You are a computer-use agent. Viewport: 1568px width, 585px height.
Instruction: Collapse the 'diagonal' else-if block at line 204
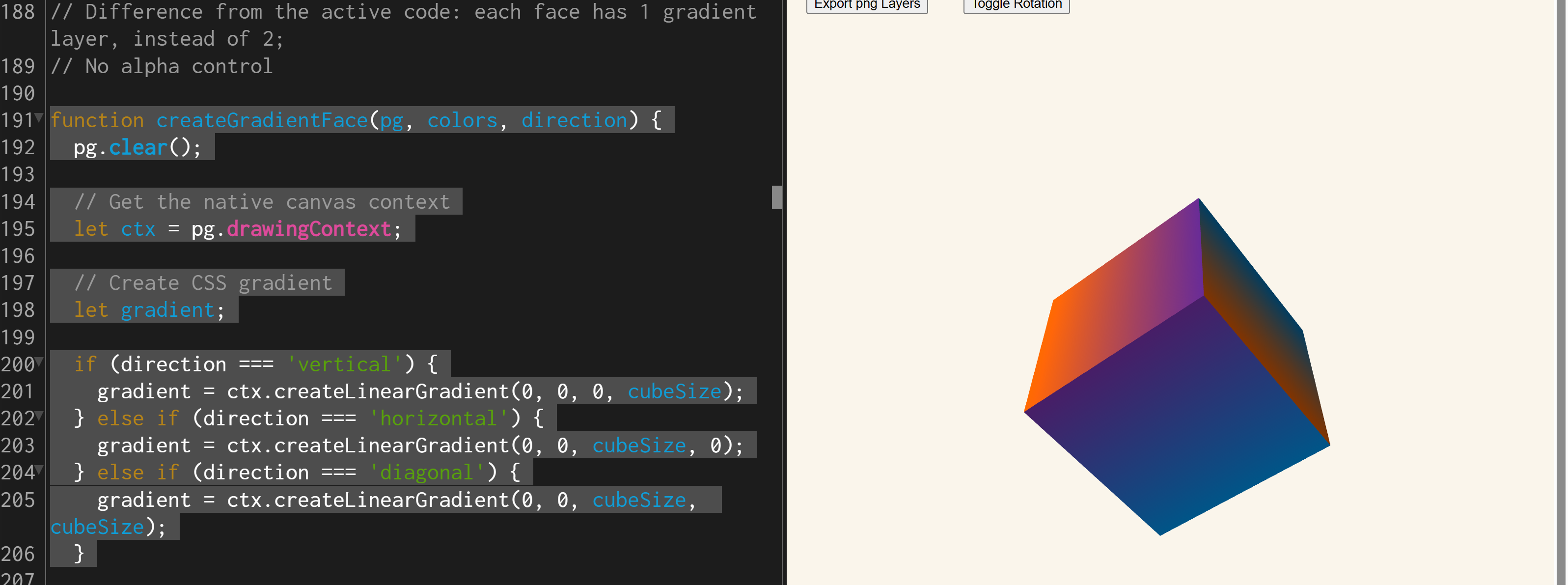click(40, 469)
